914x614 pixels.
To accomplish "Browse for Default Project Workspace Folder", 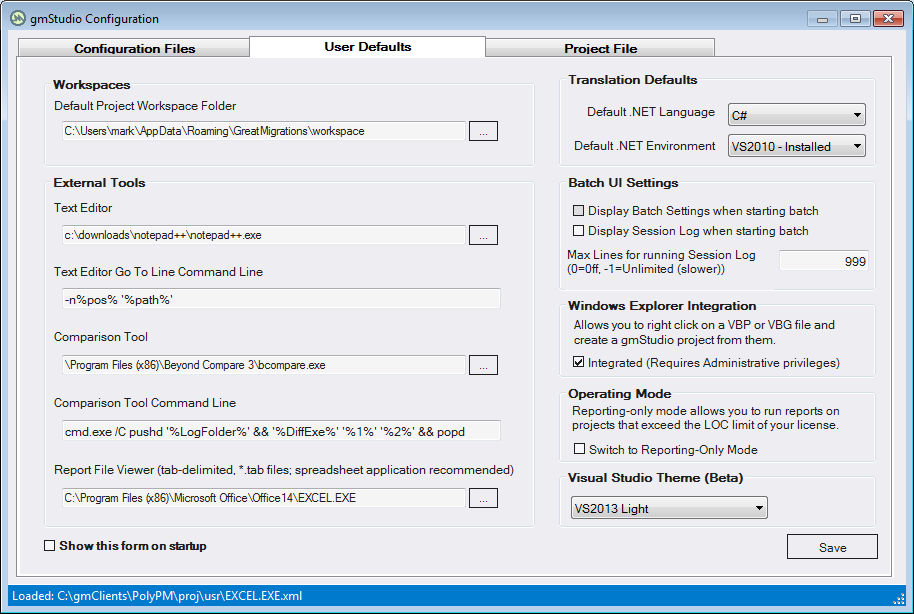I will 483,131.
